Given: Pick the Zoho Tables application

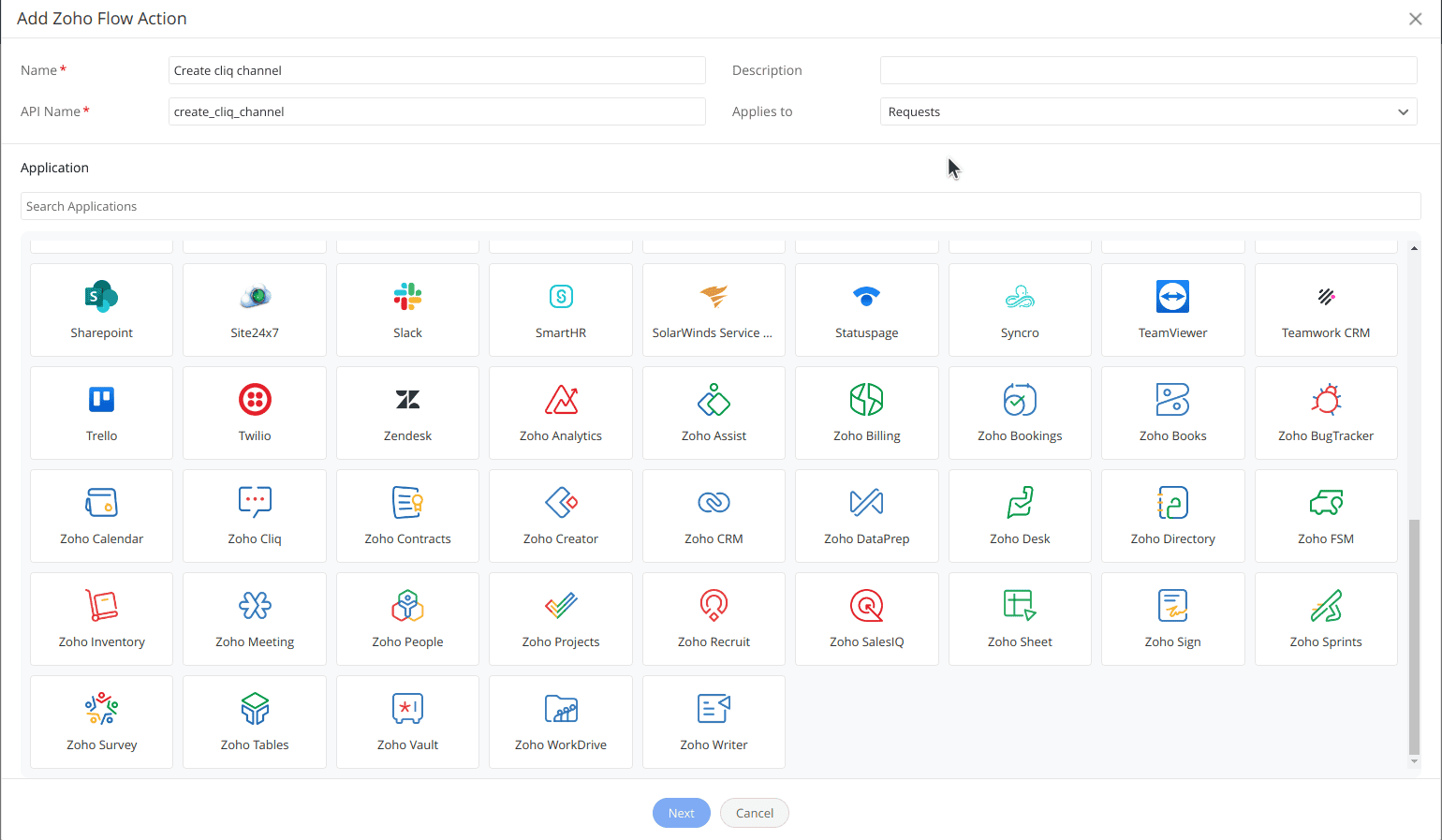Looking at the screenshot, I should (x=255, y=722).
